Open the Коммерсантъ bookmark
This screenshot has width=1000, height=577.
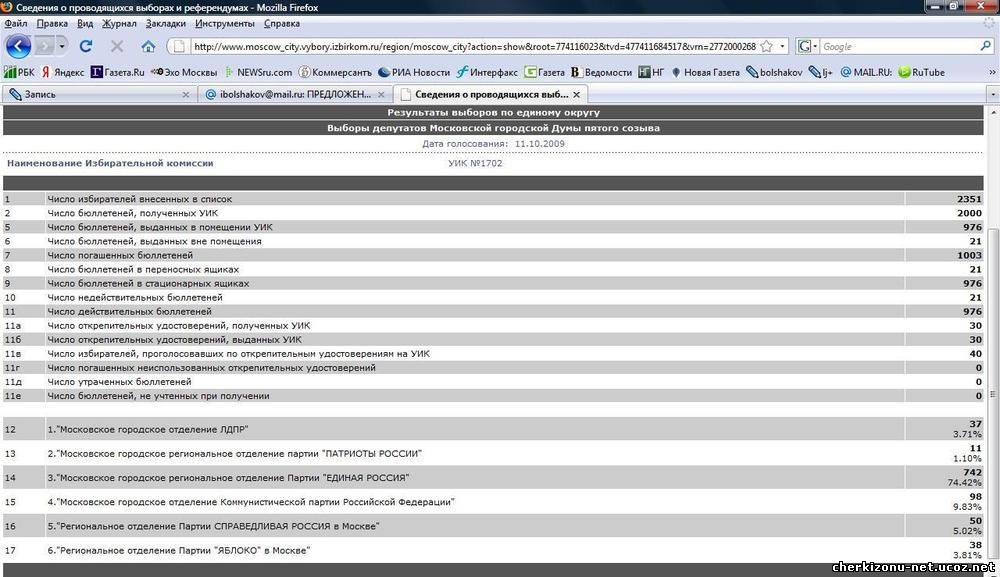point(334,72)
